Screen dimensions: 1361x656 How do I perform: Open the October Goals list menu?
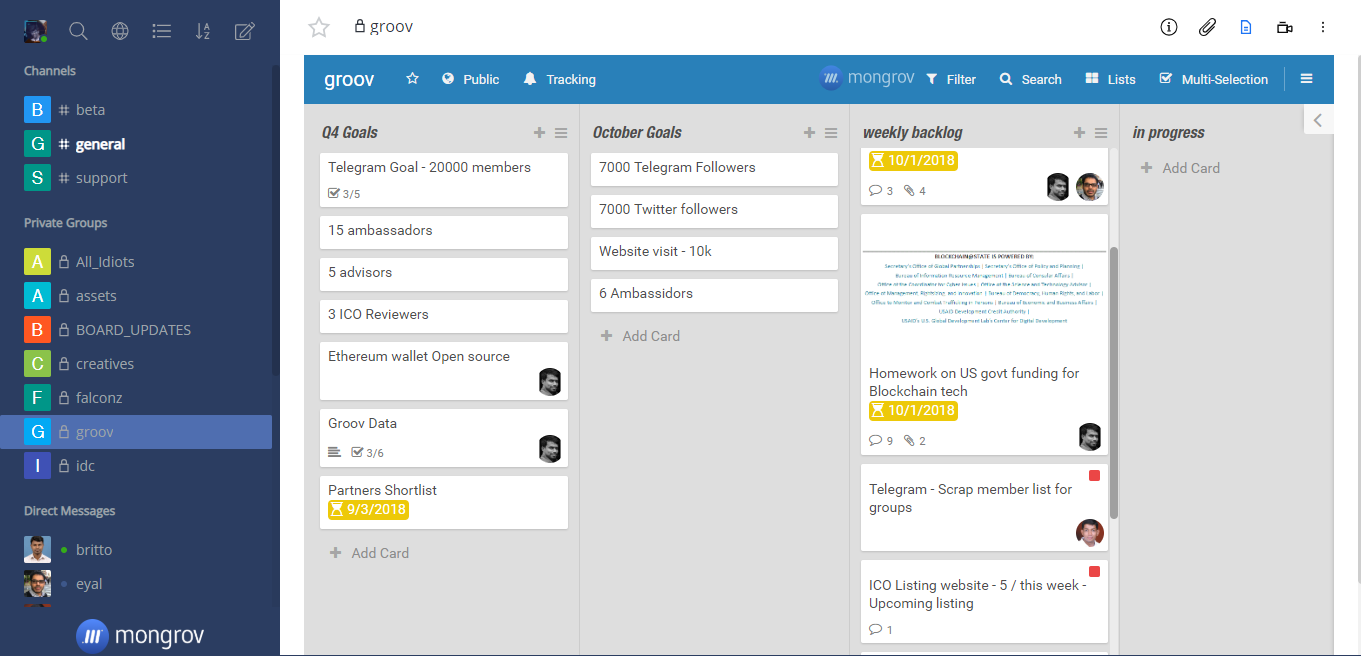coord(831,133)
